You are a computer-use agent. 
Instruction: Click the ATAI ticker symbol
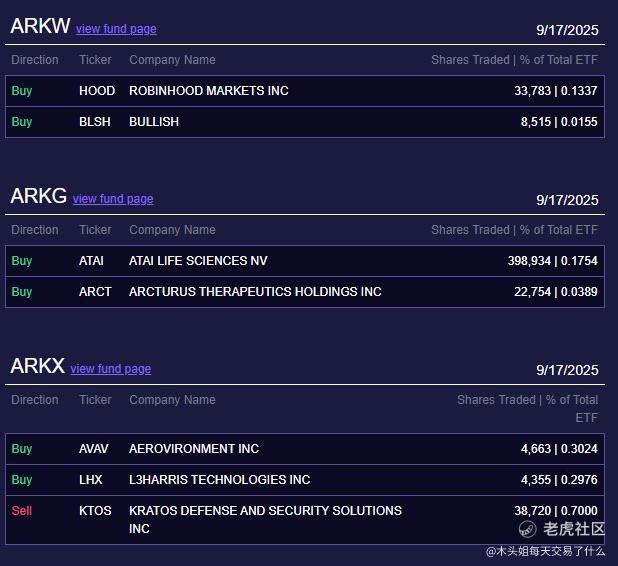[x=91, y=261]
